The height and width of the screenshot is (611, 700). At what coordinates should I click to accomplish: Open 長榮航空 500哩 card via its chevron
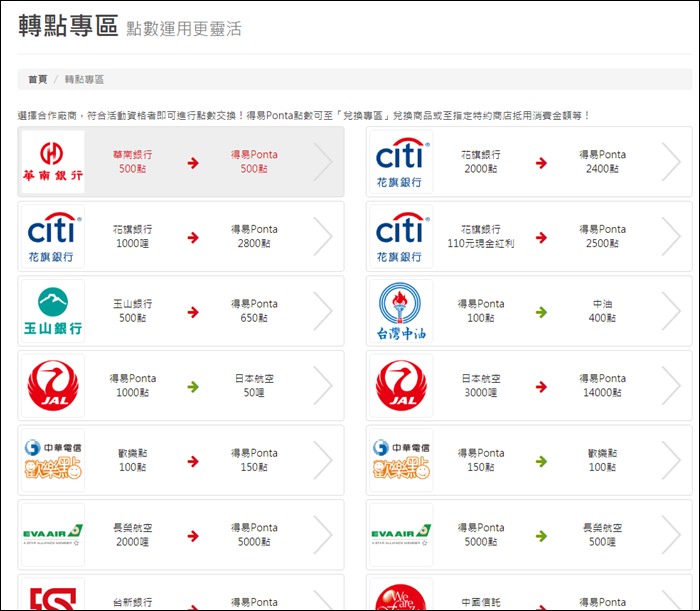pos(671,534)
